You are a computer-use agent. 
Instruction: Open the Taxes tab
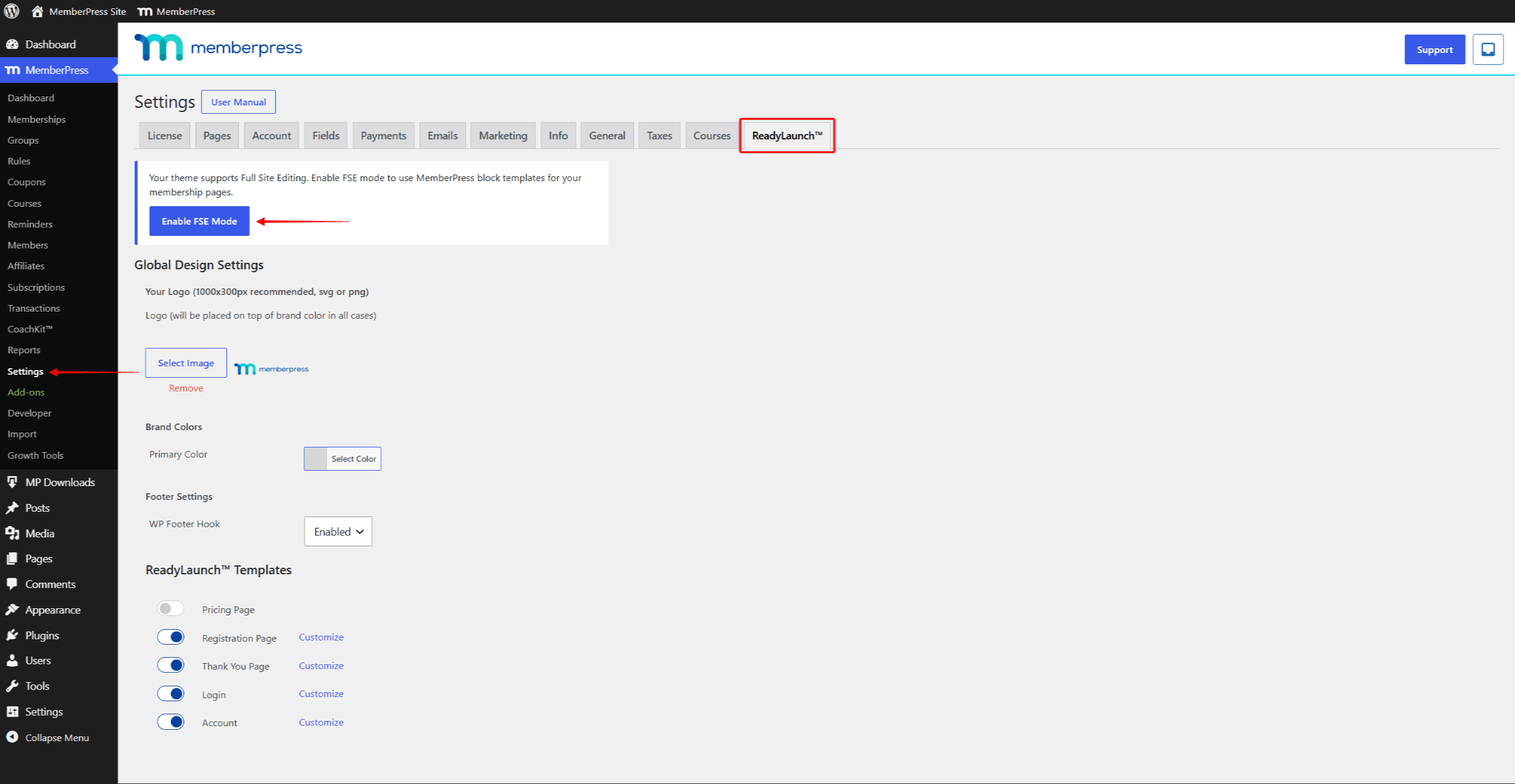[x=659, y=136]
